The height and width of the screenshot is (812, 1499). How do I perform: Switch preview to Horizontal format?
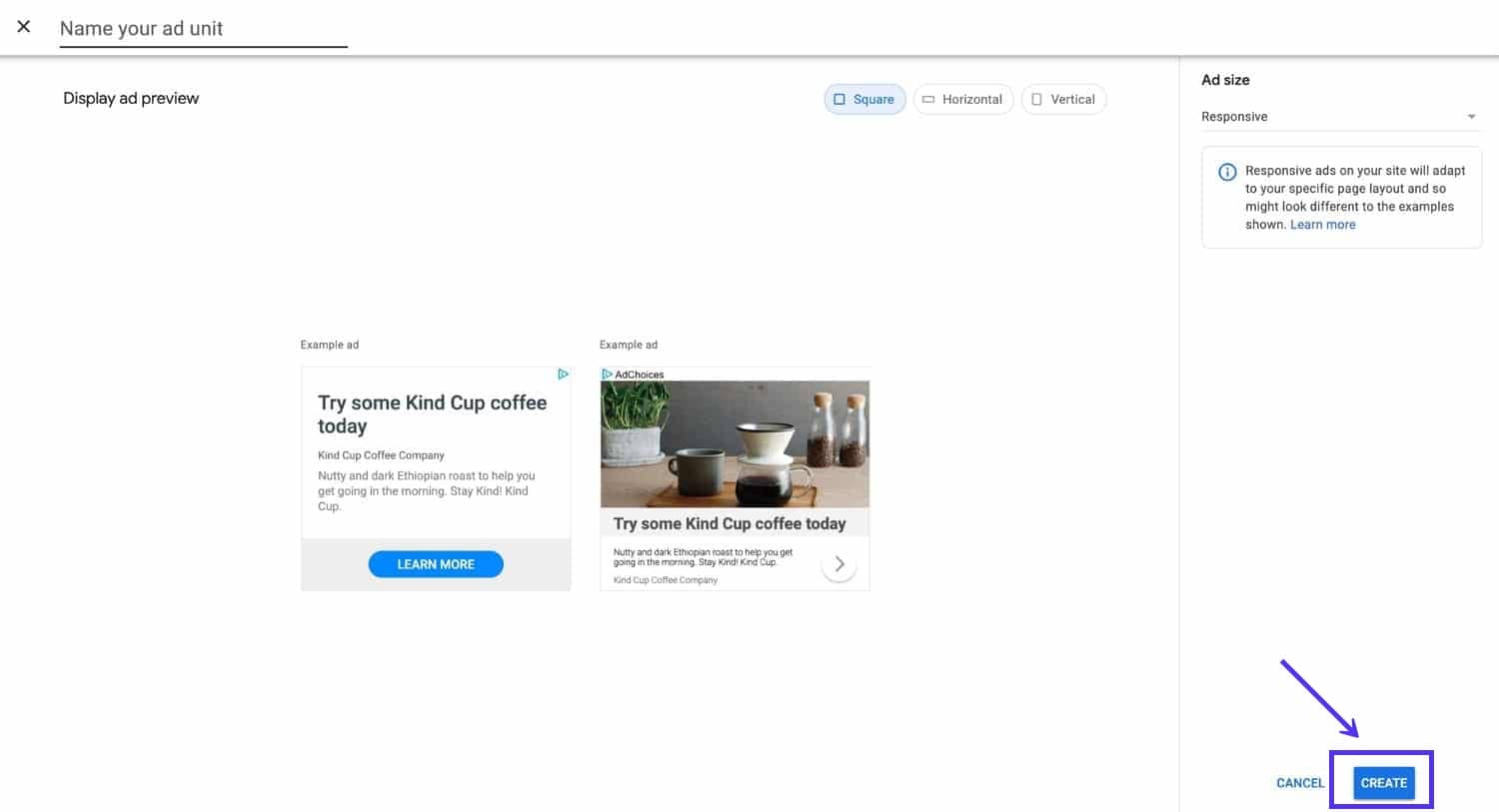point(962,99)
